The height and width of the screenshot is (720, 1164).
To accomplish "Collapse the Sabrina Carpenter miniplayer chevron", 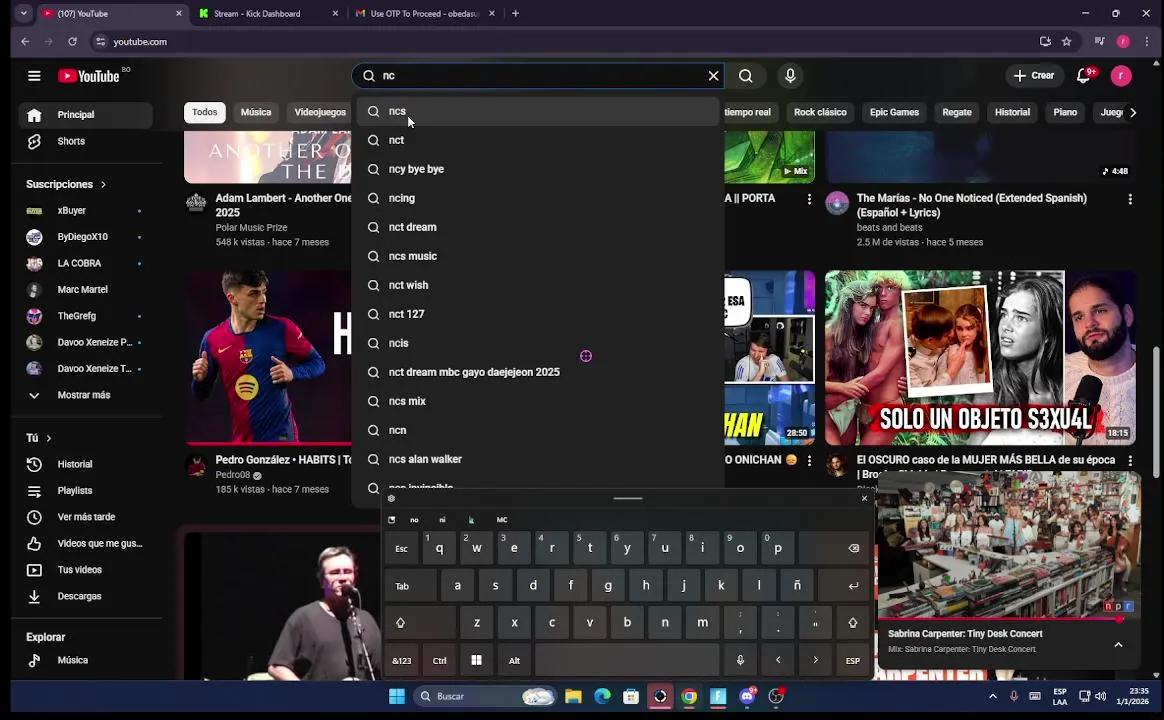I will [x=1118, y=644].
